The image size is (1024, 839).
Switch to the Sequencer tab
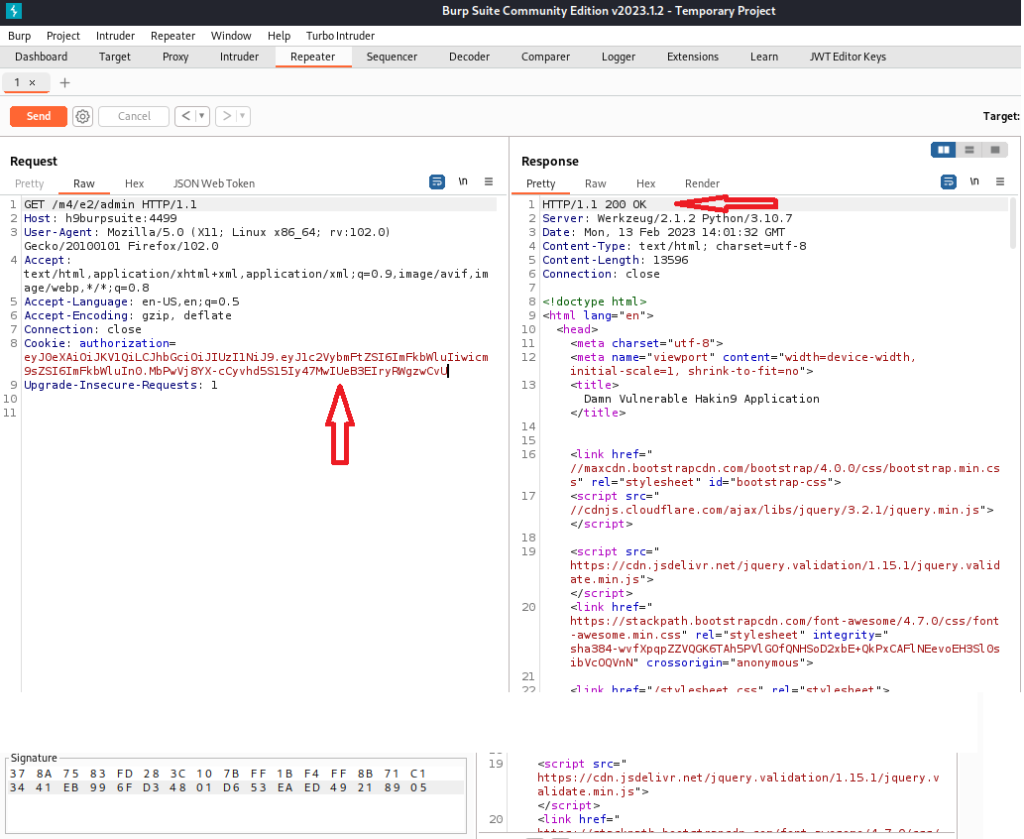(x=392, y=57)
